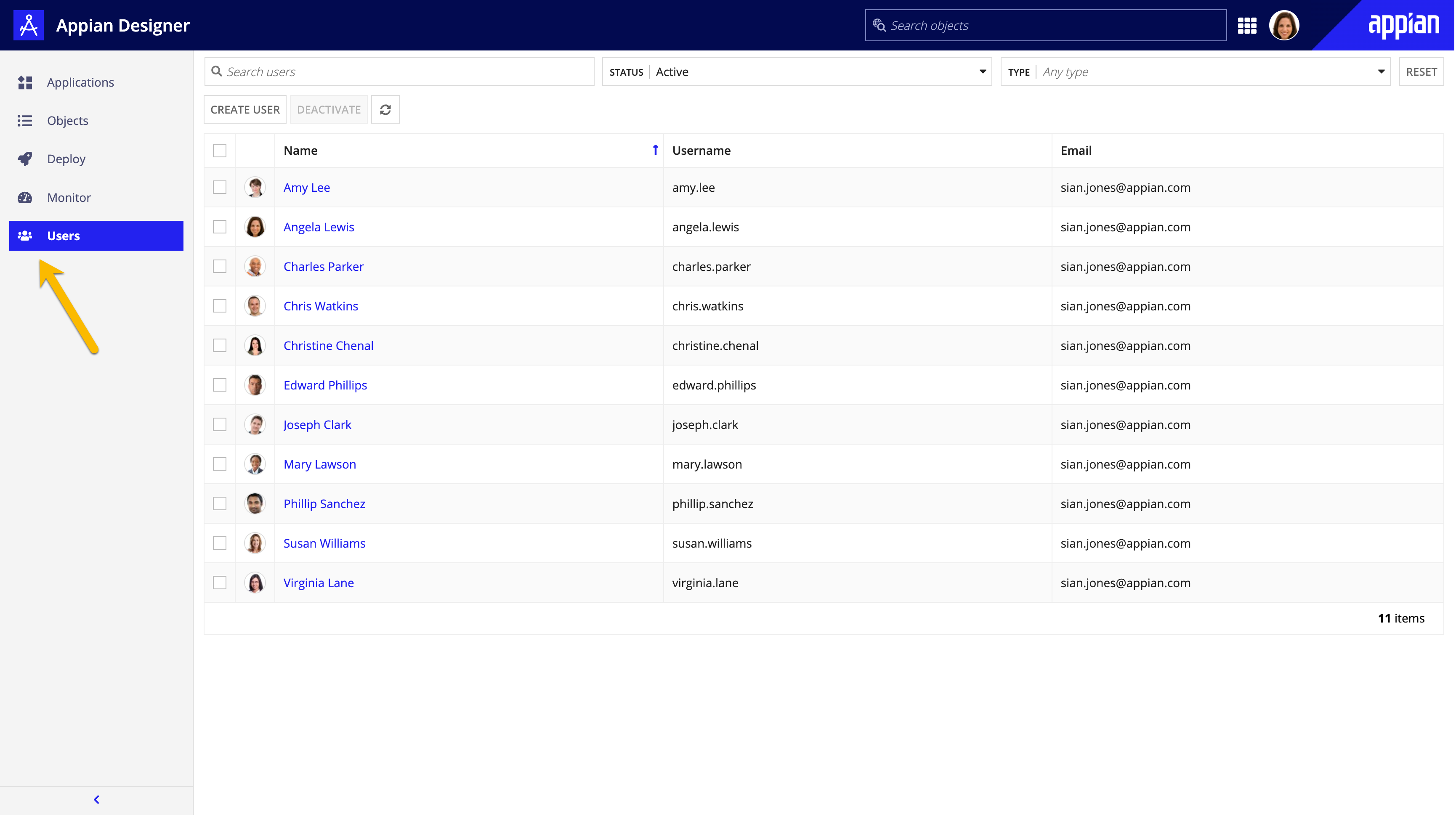Select the Amy Lee row checkbox
Viewport: 1456px width, 816px height.
tap(220, 187)
